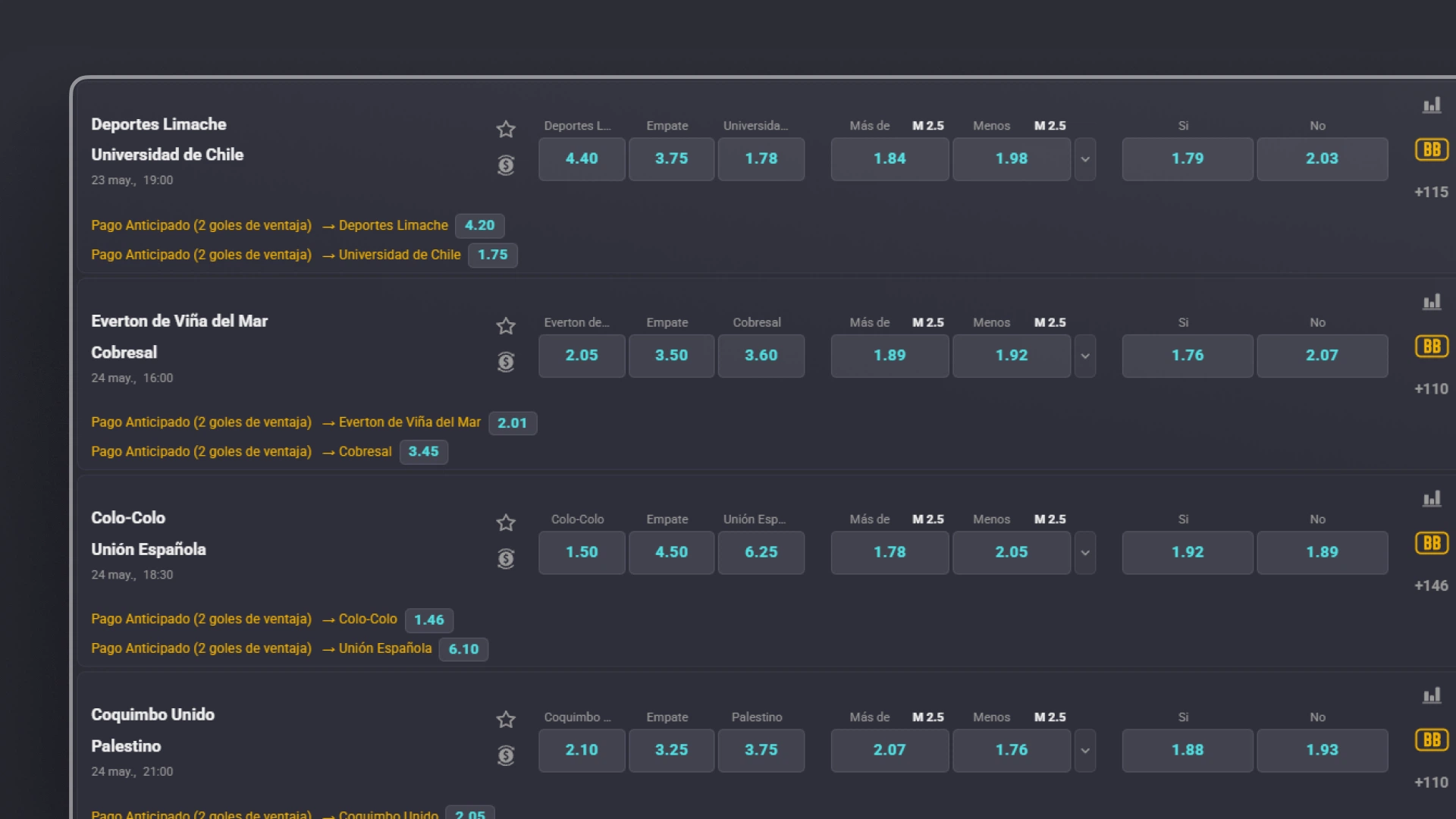Pick Palestino win at 3.75

click(761, 751)
